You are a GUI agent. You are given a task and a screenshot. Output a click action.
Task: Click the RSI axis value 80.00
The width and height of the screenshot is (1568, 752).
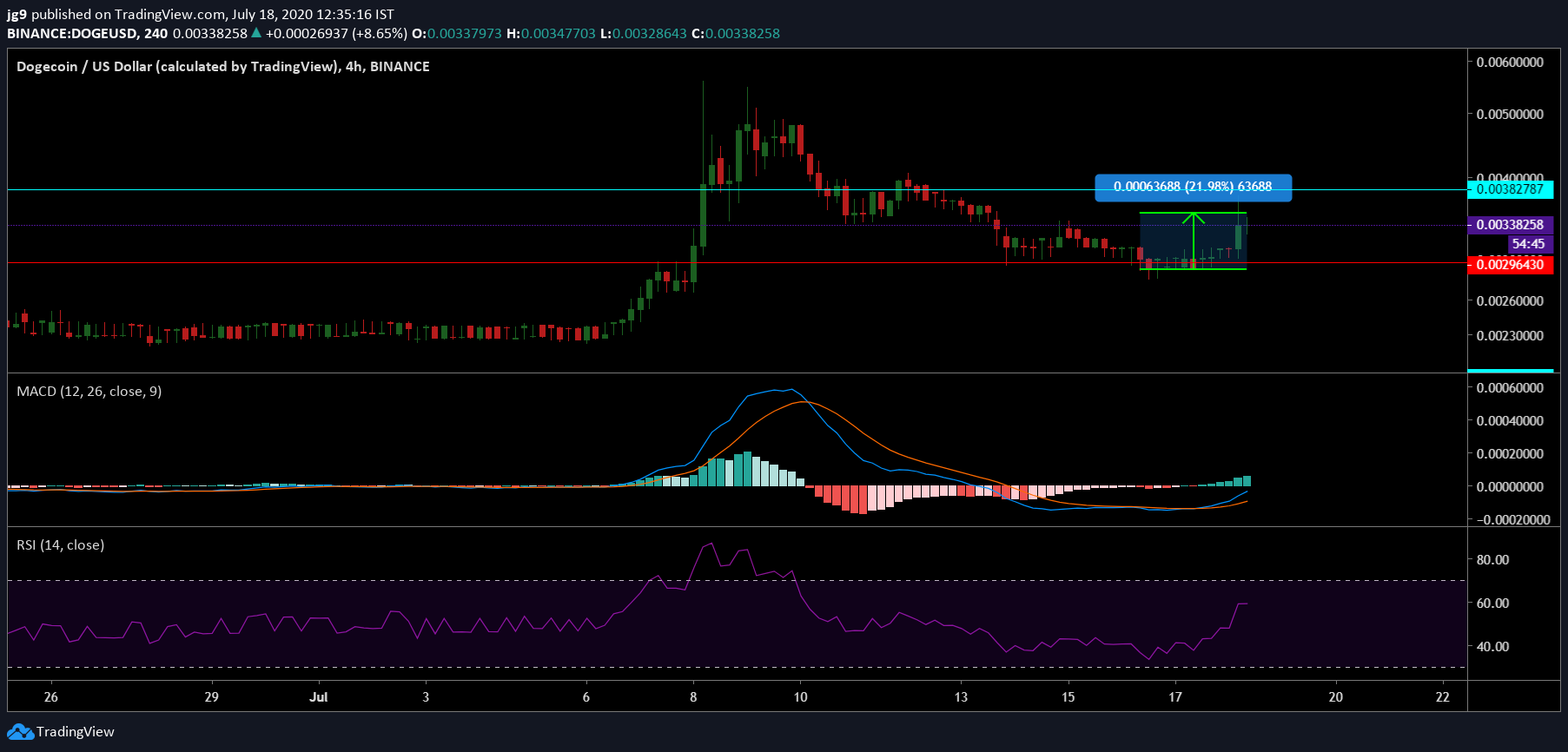tap(1492, 560)
